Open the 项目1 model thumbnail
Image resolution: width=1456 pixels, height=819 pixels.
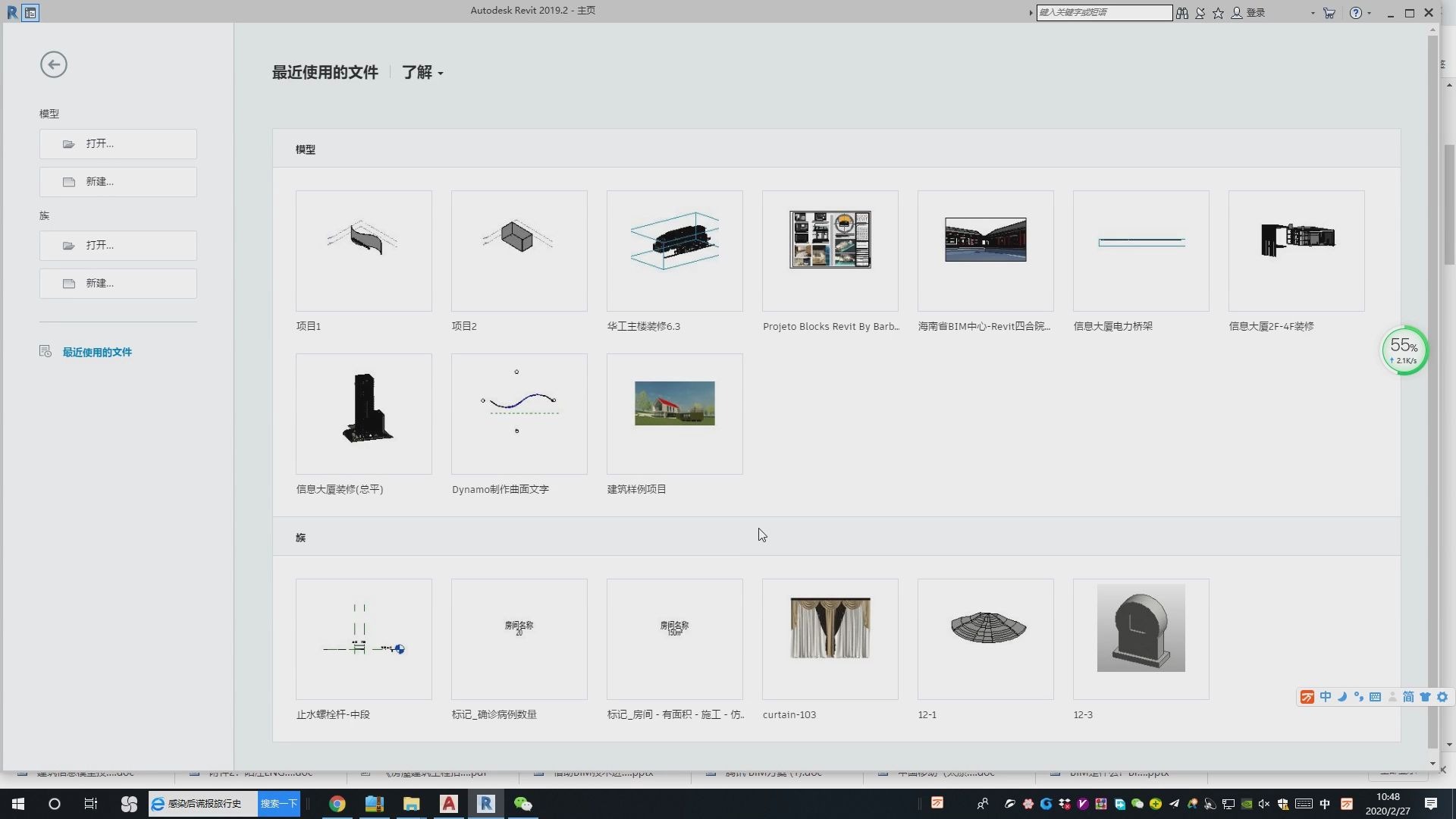coord(363,250)
